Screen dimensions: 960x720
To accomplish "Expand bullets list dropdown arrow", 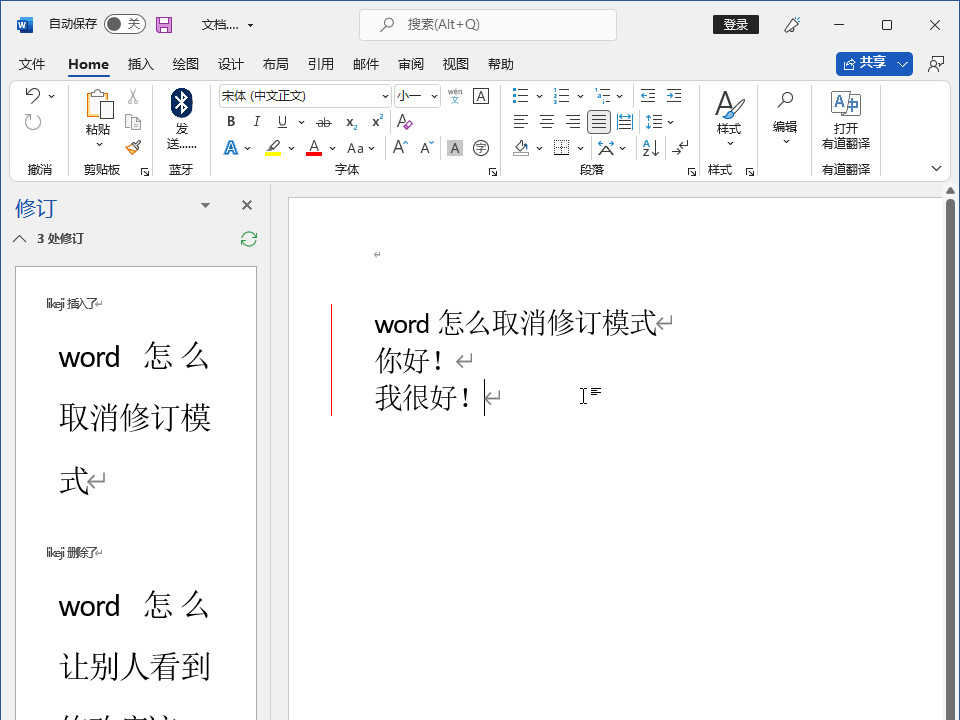I will point(539,96).
